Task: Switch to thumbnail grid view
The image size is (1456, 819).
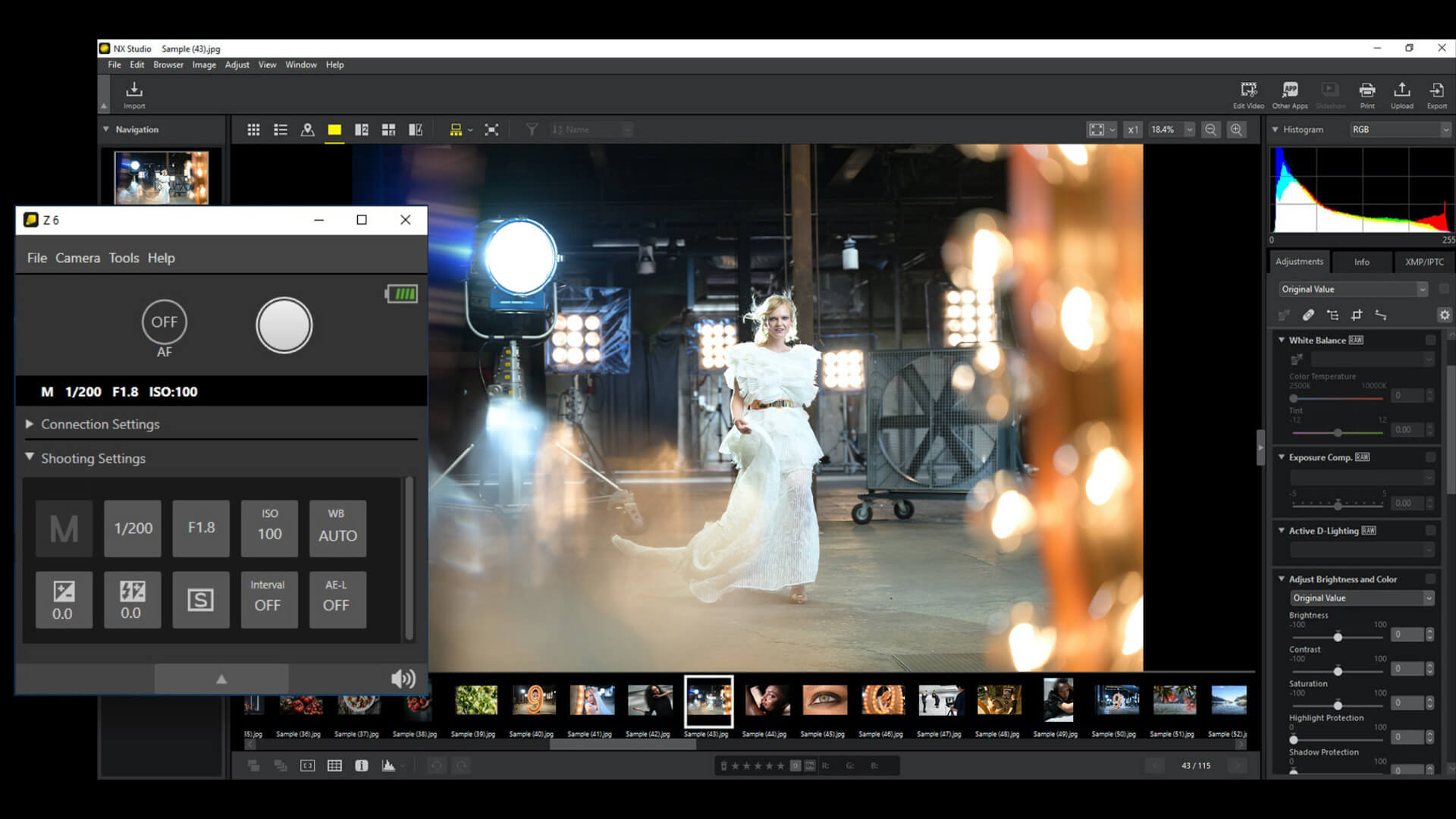Action: [253, 129]
